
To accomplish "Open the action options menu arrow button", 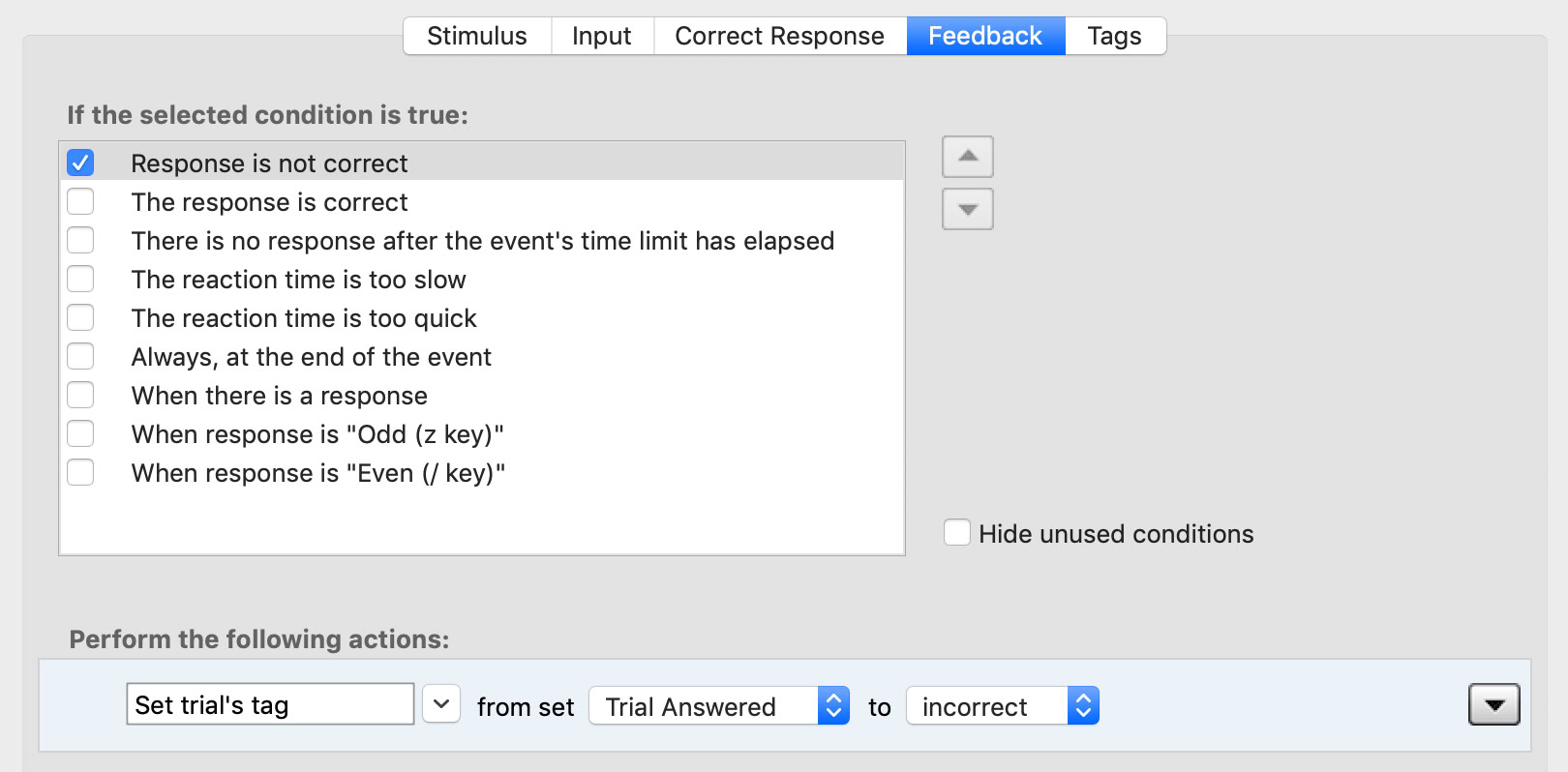I will point(1493,704).
